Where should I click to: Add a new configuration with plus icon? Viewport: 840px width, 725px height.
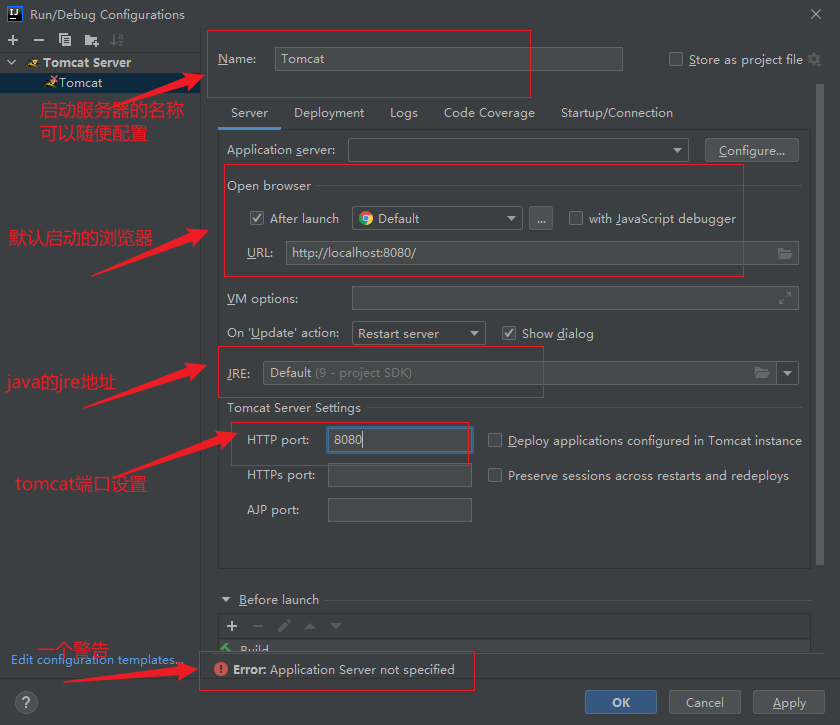pyautogui.click(x=13, y=40)
